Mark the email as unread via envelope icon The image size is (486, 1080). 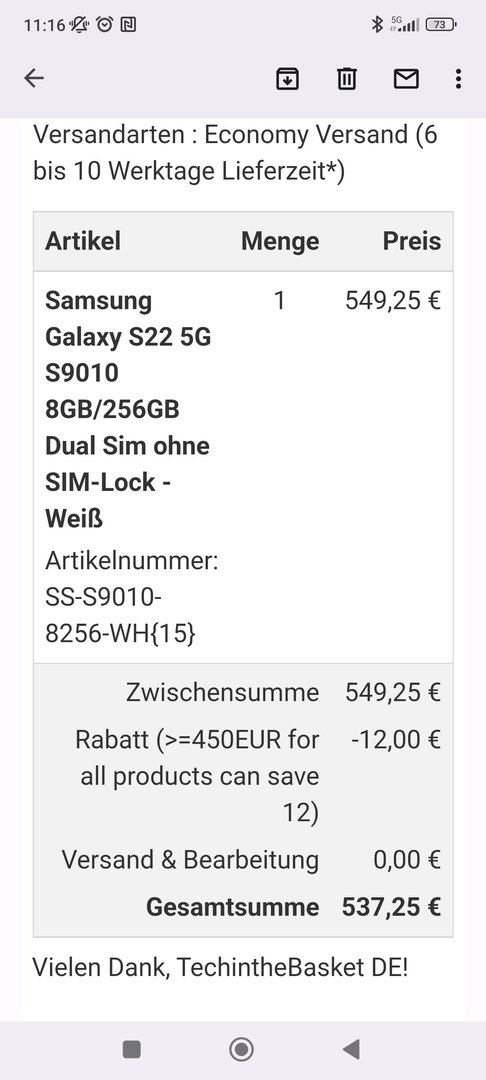point(406,79)
